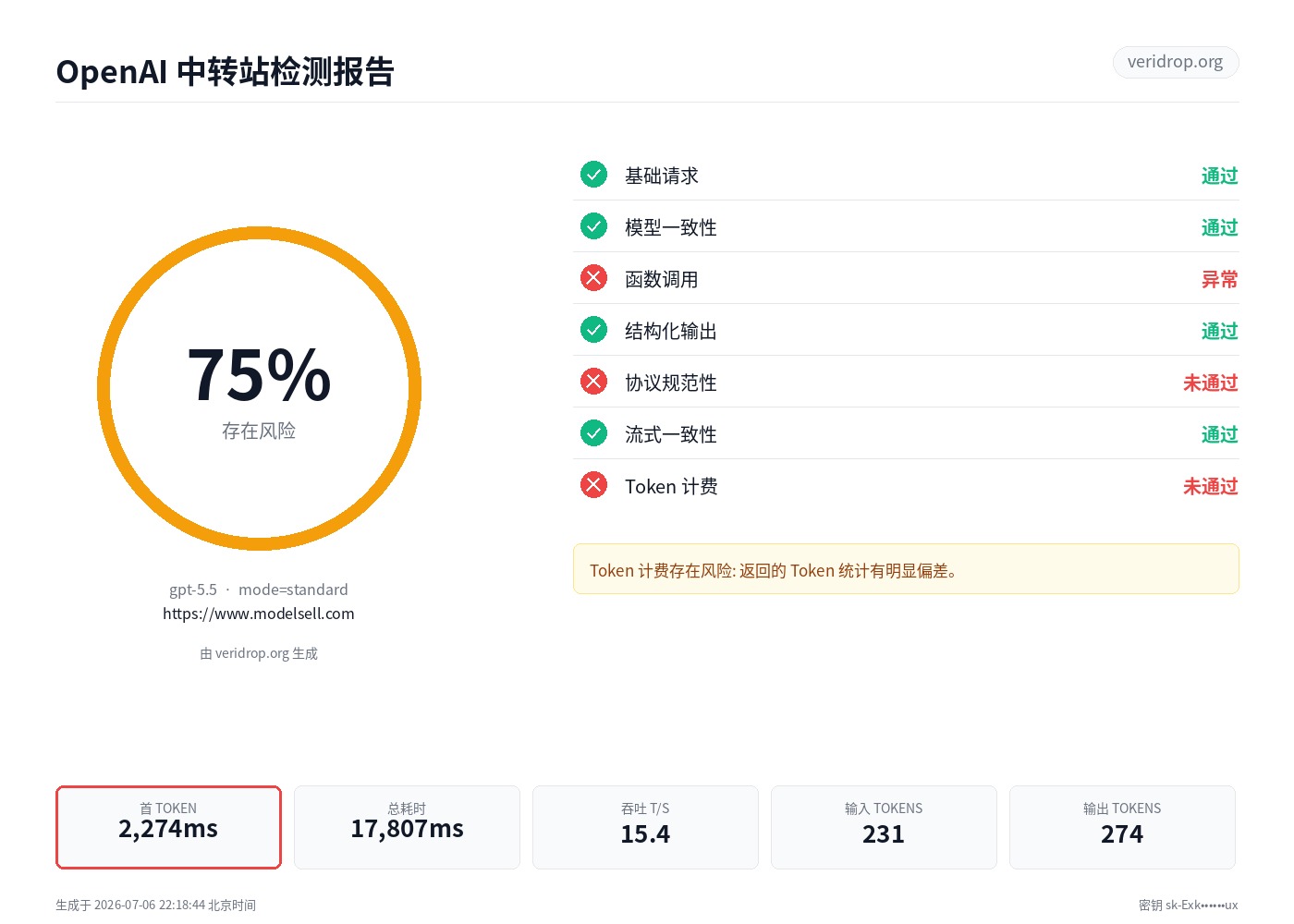Select the 输入 TOKENS 231 card
1294x924 pixels.
[884, 827]
